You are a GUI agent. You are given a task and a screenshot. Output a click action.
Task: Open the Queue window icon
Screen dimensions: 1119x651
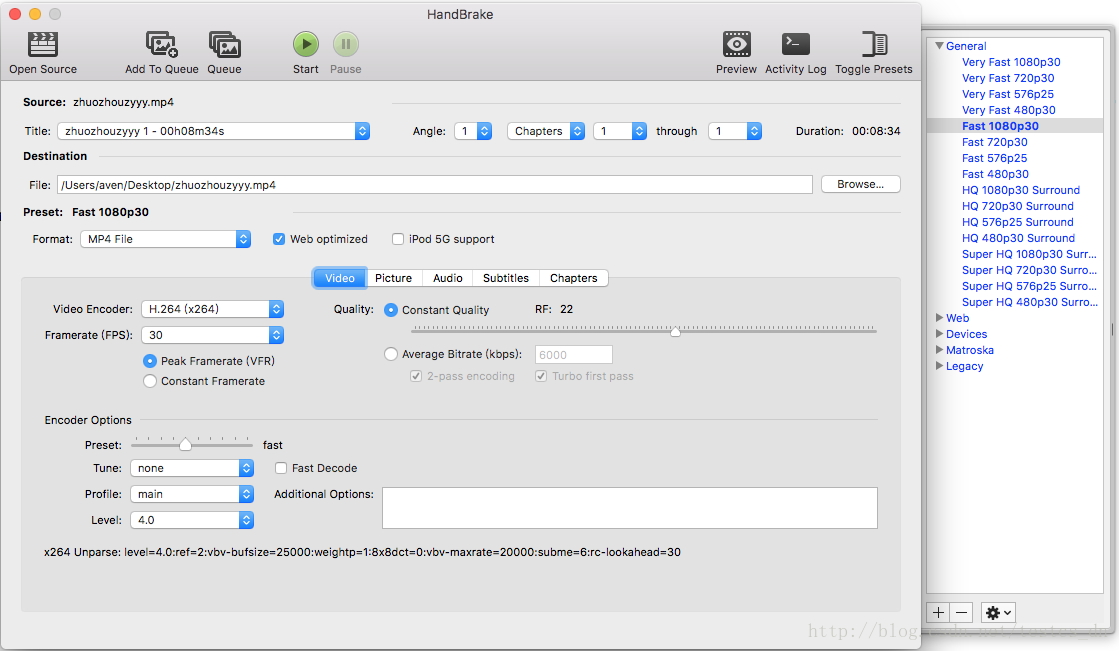tap(224, 44)
